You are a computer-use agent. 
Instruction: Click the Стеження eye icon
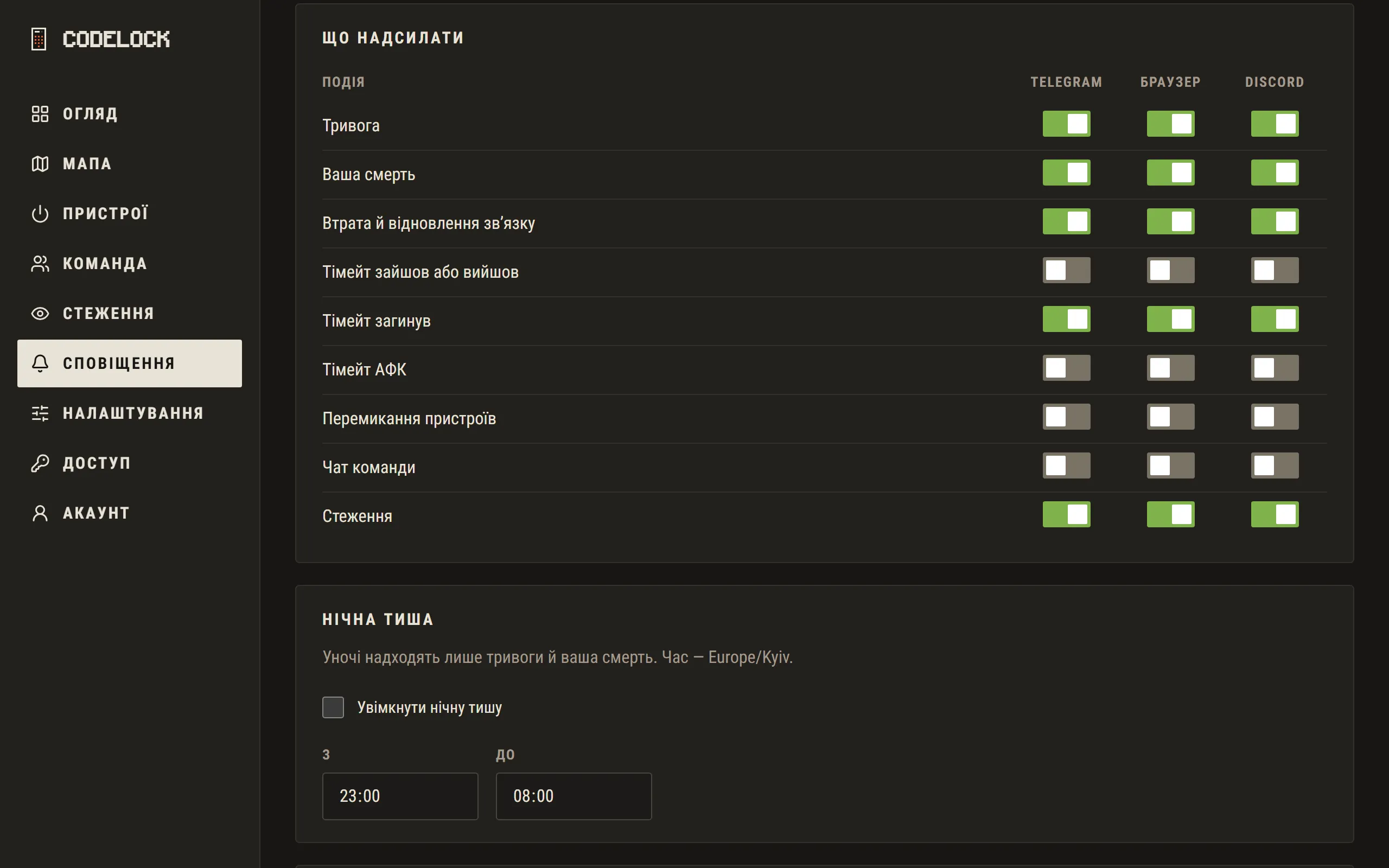coord(40,314)
